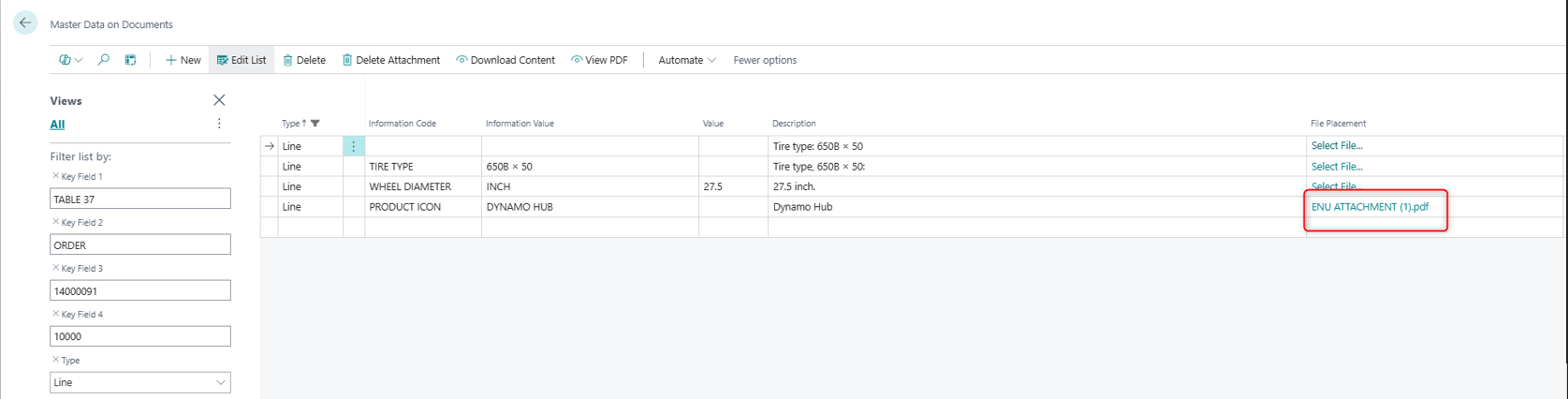Open the Automate dropdown menu
This screenshot has width=1568, height=399.
[686, 60]
